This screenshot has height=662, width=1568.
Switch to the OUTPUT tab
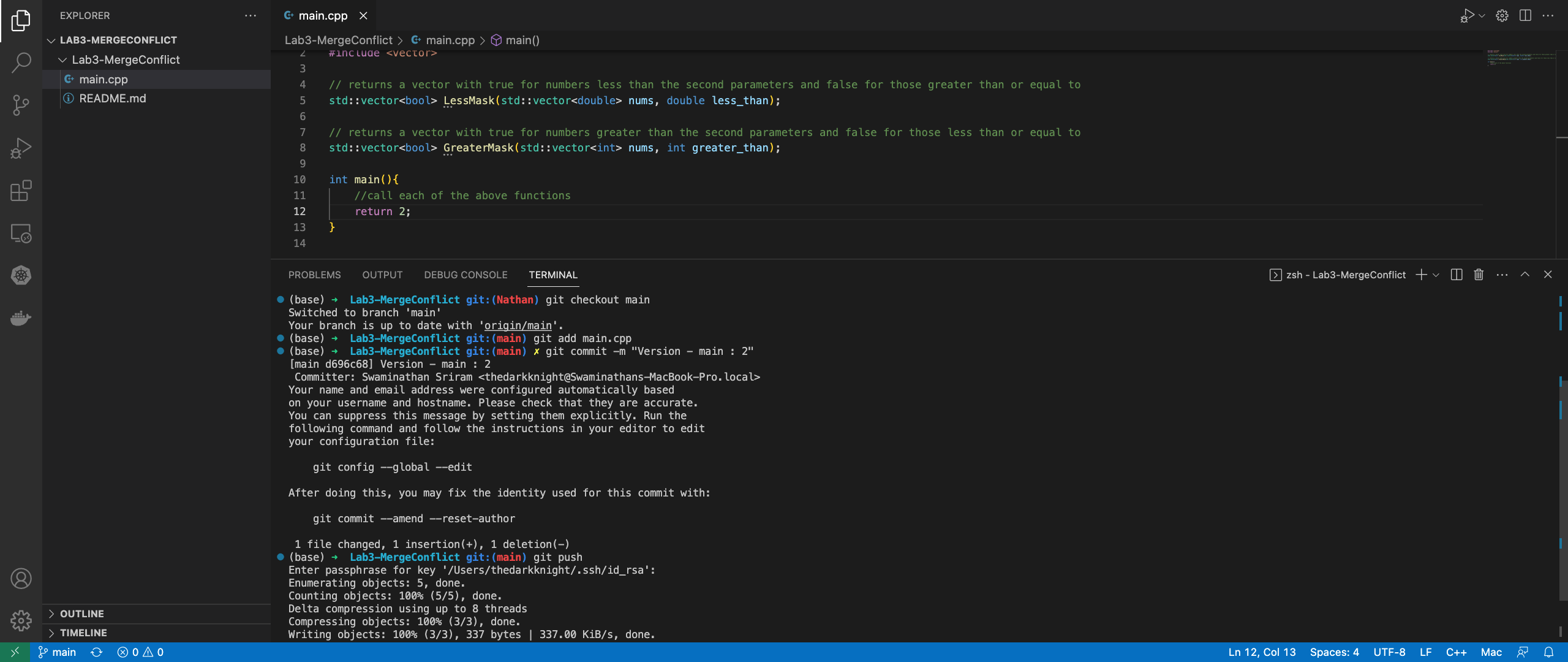(382, 275)
